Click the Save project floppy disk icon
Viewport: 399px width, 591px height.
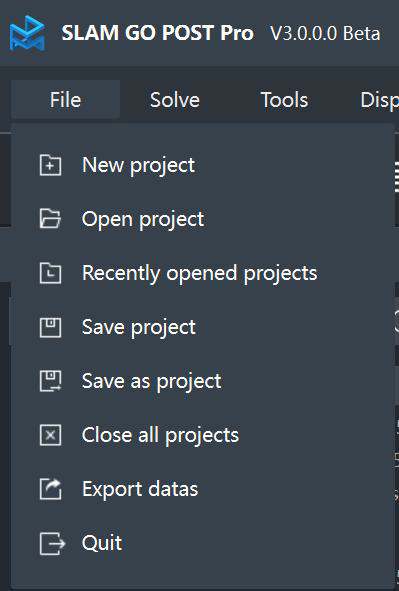pyautogui.click(x=50, y=327)
